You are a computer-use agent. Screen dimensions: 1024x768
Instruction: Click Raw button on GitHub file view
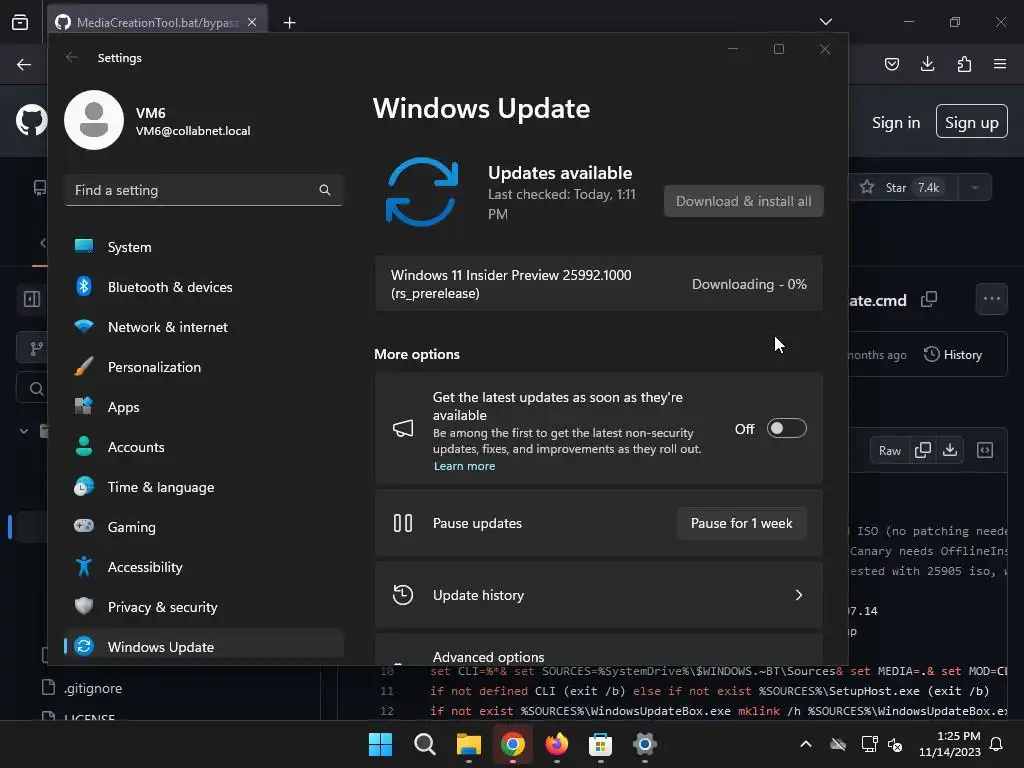[x=889, y=451]
